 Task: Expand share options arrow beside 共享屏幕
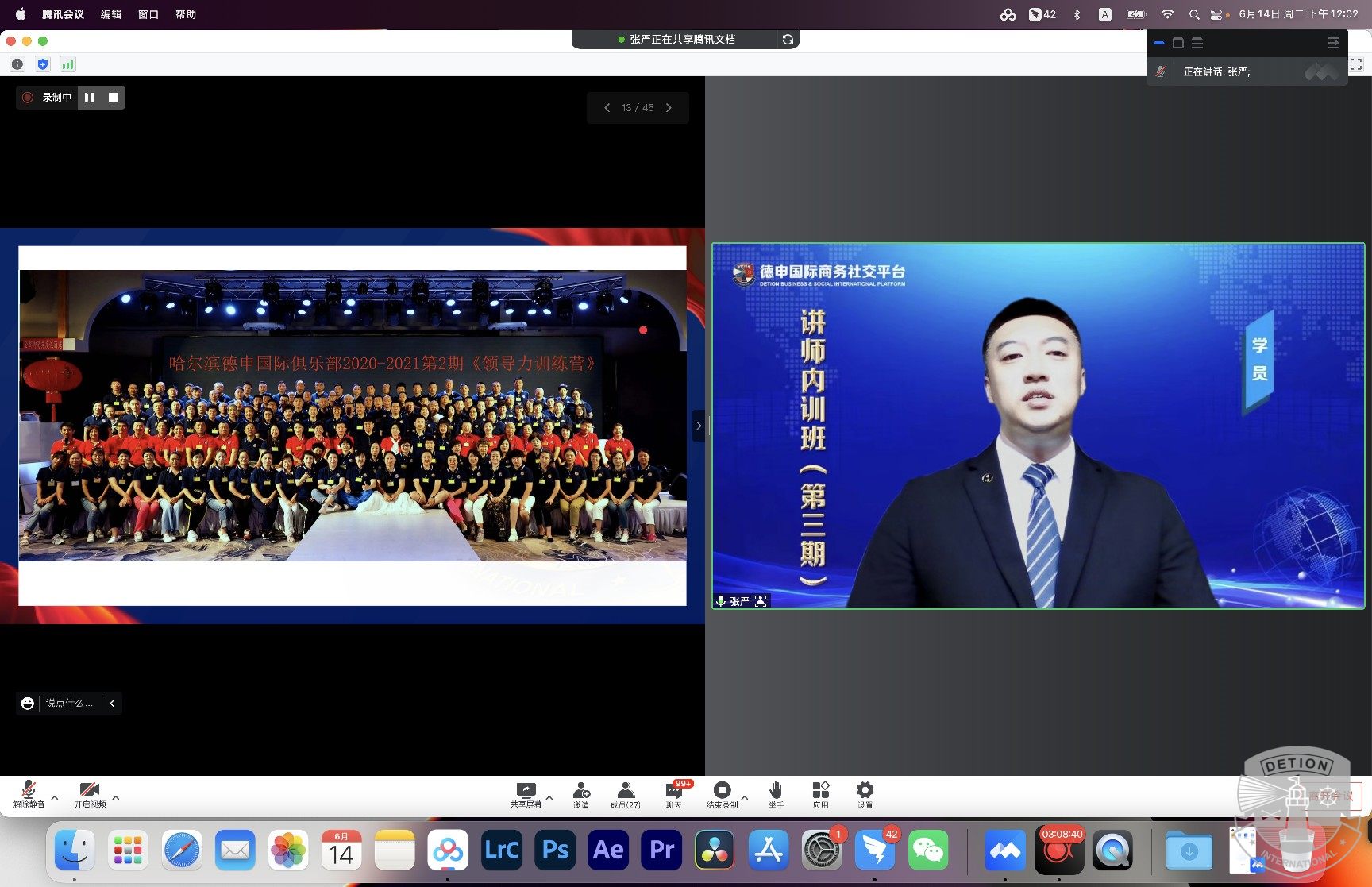coord(549,797)
